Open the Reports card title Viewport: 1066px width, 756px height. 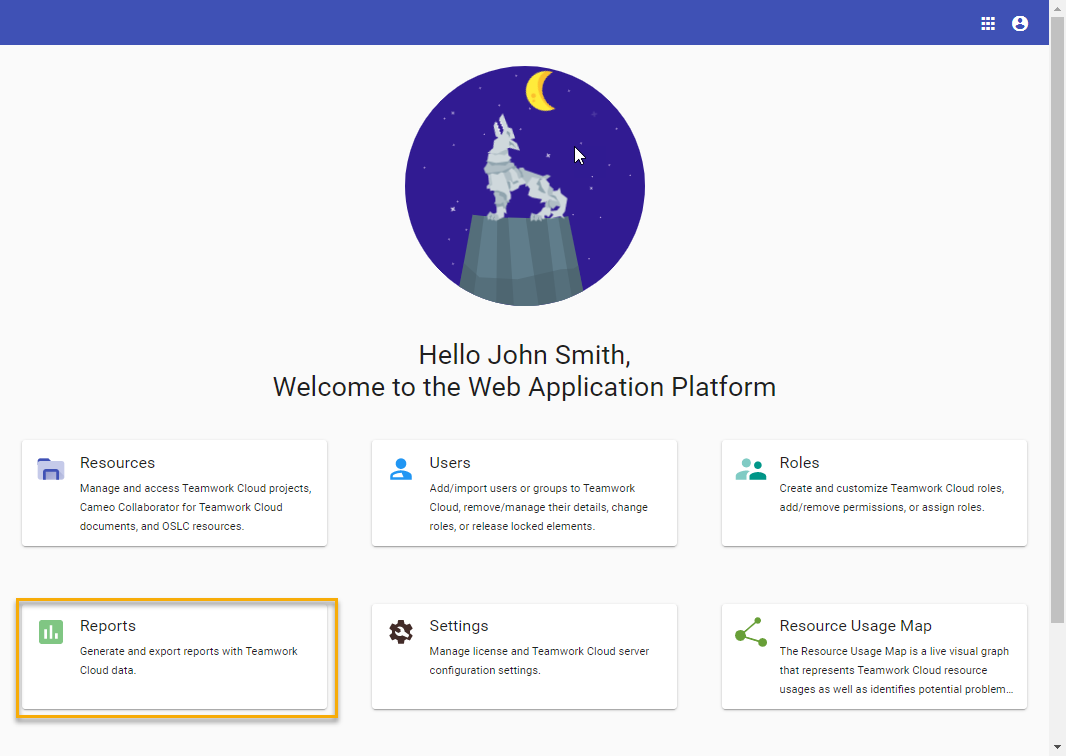[108, 626]
